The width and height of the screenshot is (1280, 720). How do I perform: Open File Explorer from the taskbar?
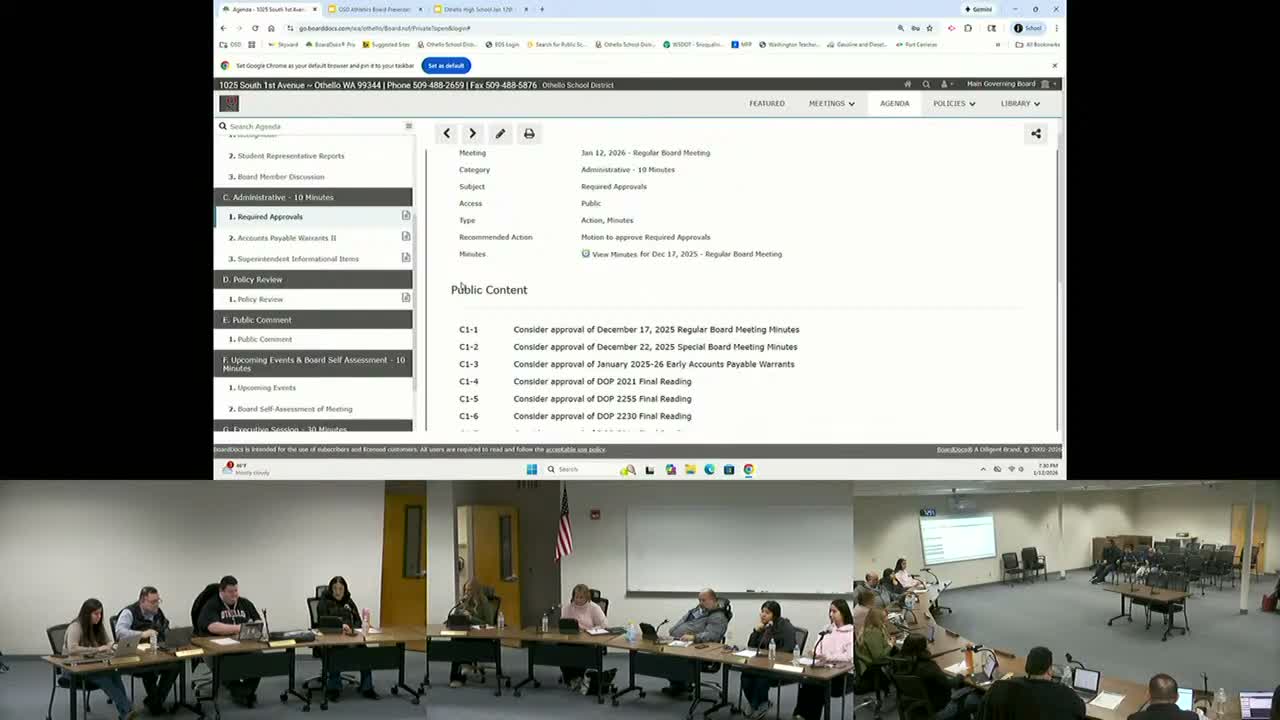coord(690,469)
